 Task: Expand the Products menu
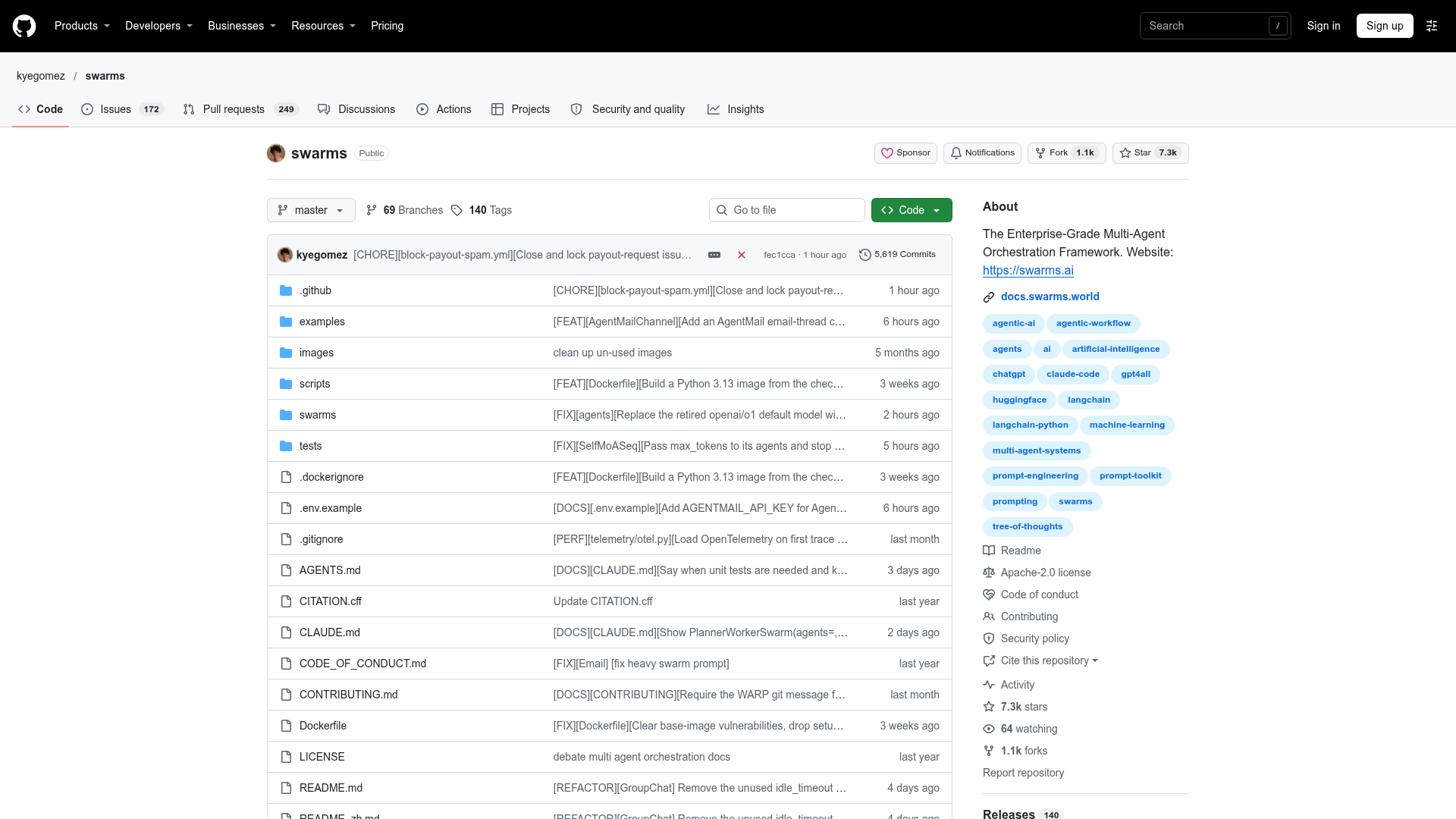pyautogui.click(x=82, y=26)
